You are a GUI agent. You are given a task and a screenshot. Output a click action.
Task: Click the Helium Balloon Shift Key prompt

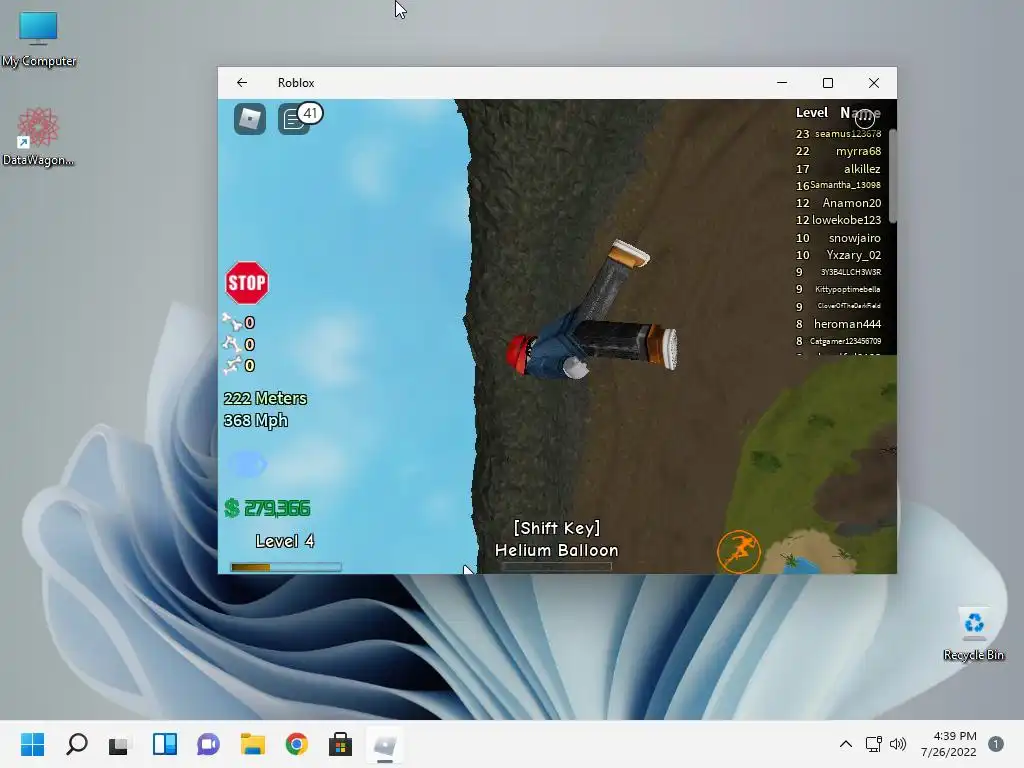point(556,539)
